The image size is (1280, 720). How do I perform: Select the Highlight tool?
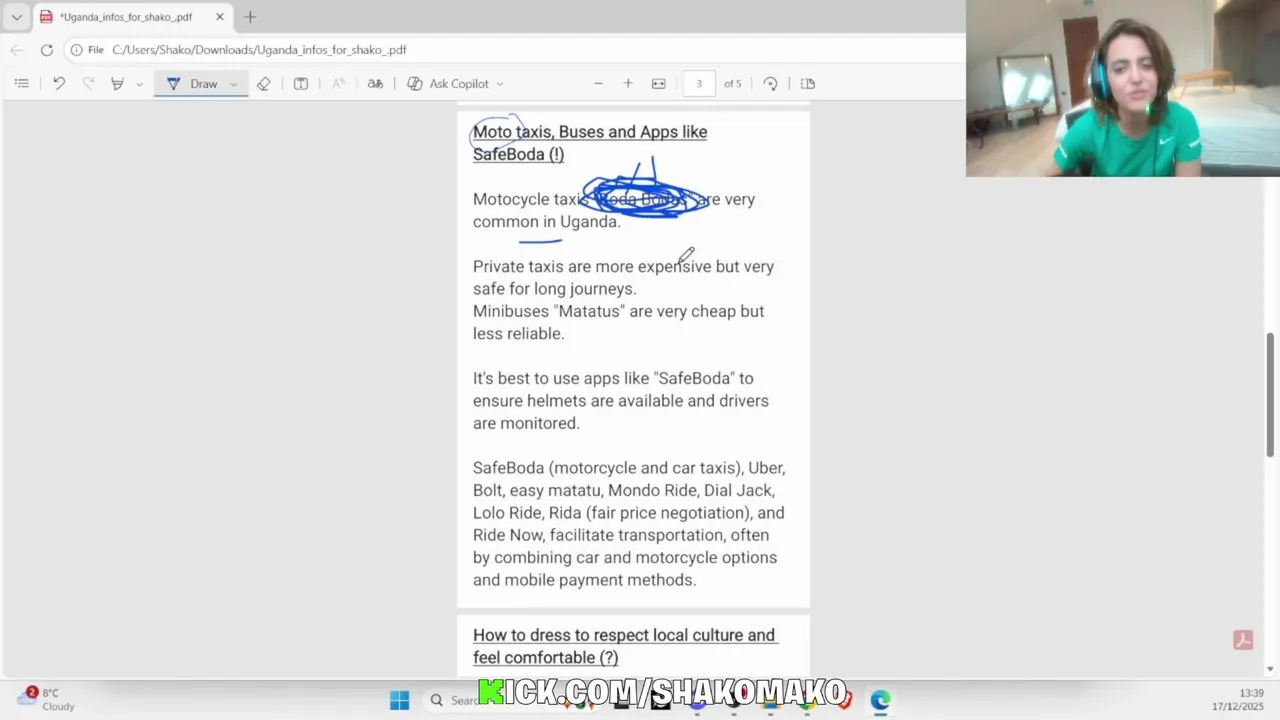(117, 84)
